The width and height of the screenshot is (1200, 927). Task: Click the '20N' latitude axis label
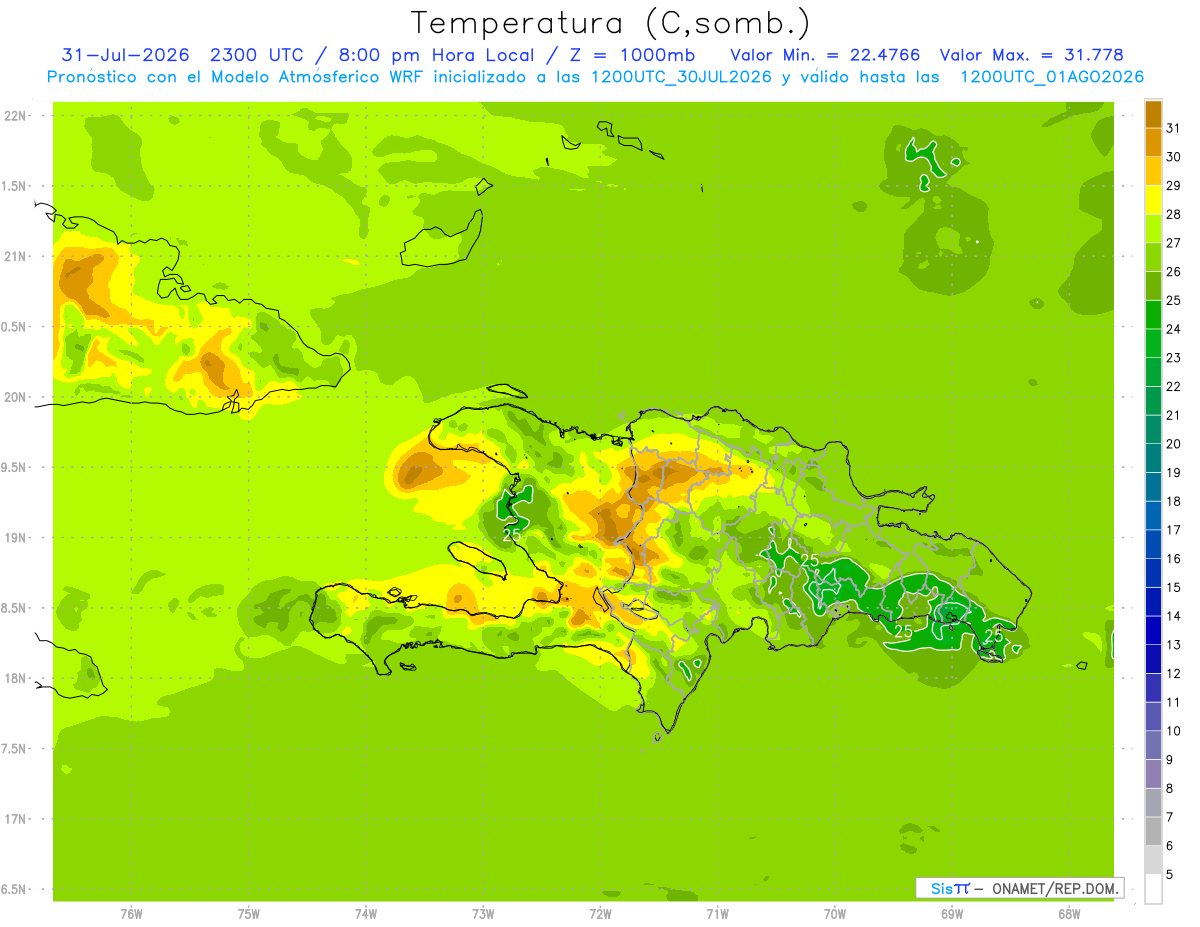[x=16, y=398]
